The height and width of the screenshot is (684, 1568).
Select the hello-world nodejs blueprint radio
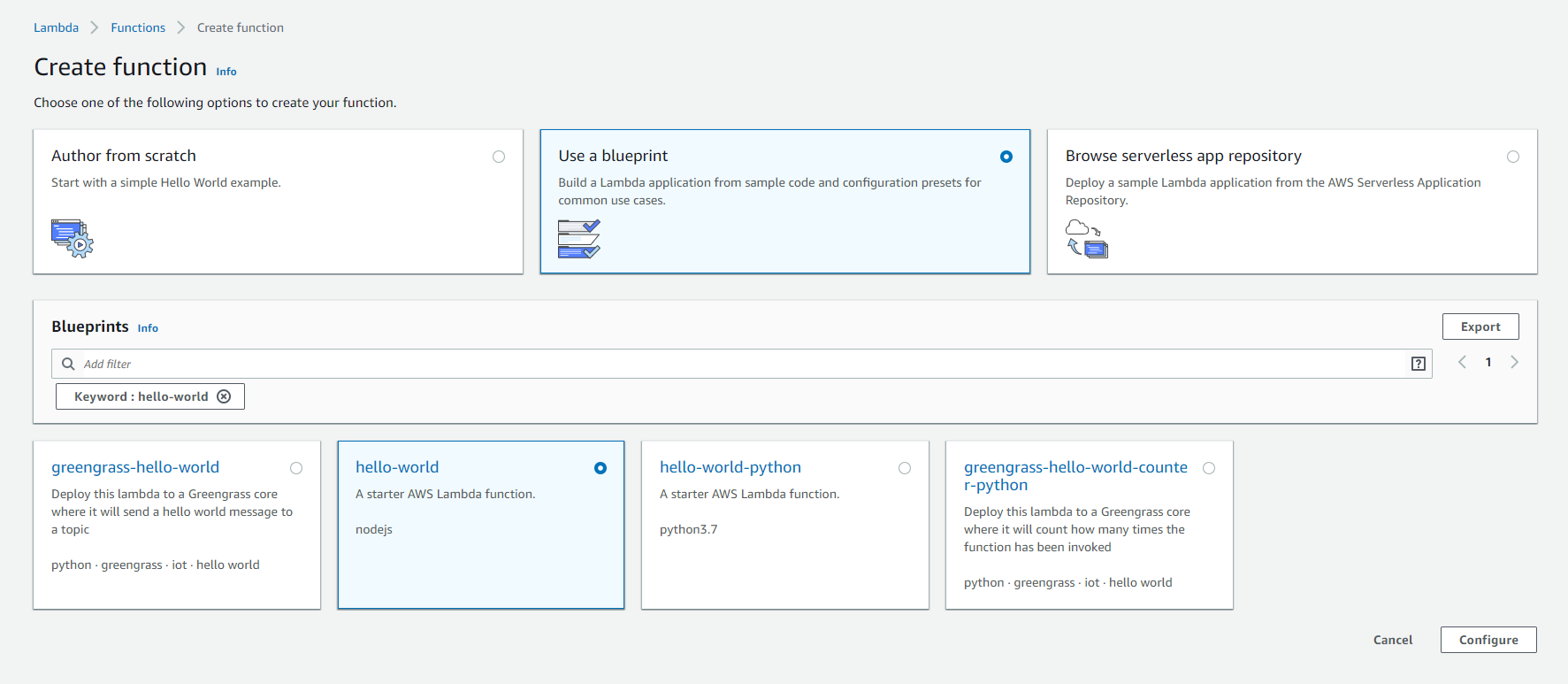(600, 468)
